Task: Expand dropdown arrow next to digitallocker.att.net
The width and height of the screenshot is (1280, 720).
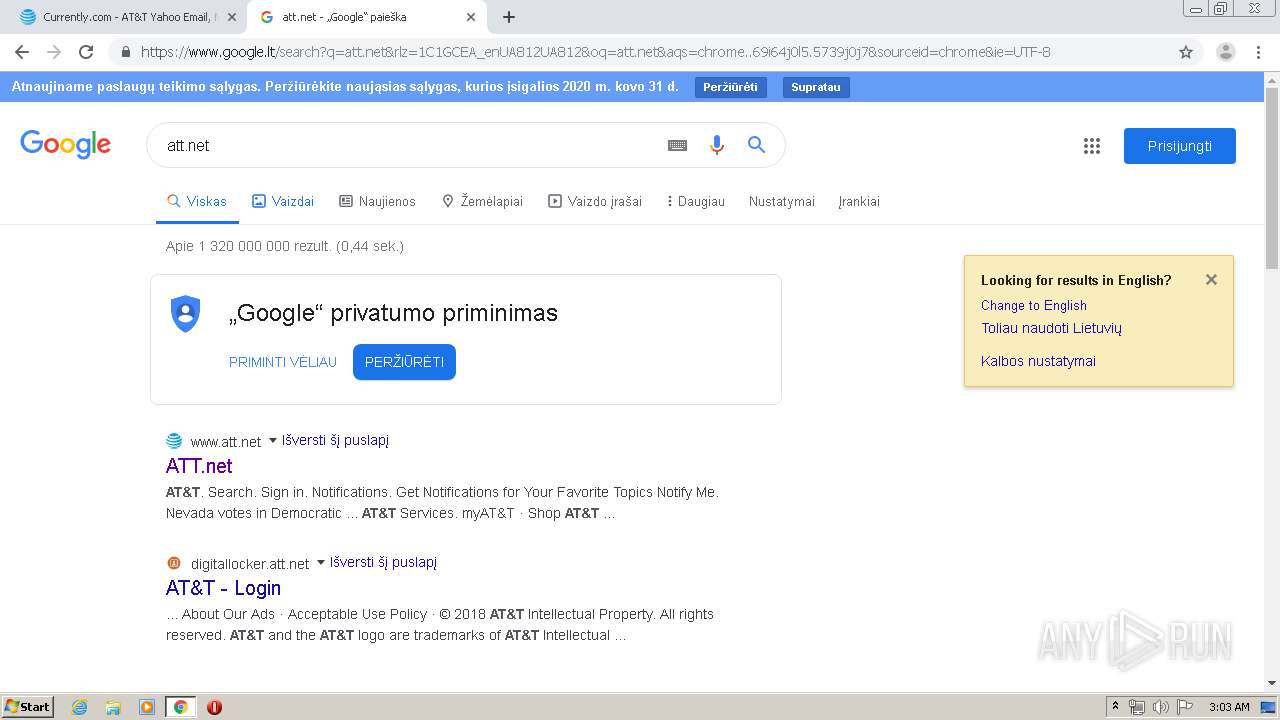Action: [x=320, y=562]
